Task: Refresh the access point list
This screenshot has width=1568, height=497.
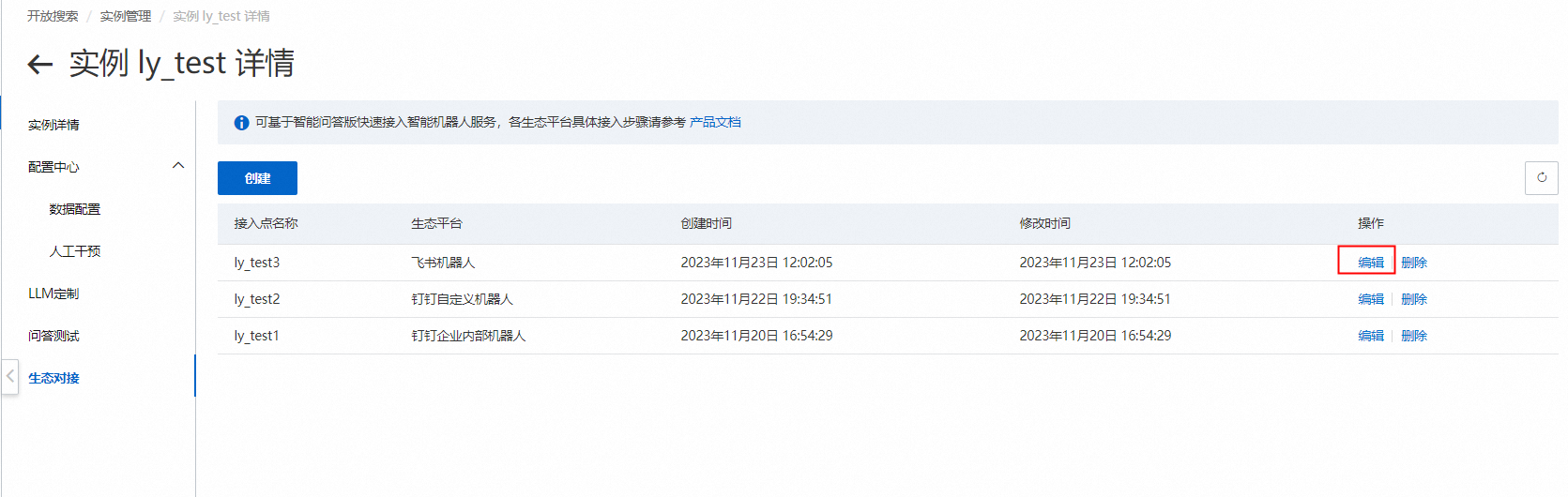Action: click(1542, 177)
